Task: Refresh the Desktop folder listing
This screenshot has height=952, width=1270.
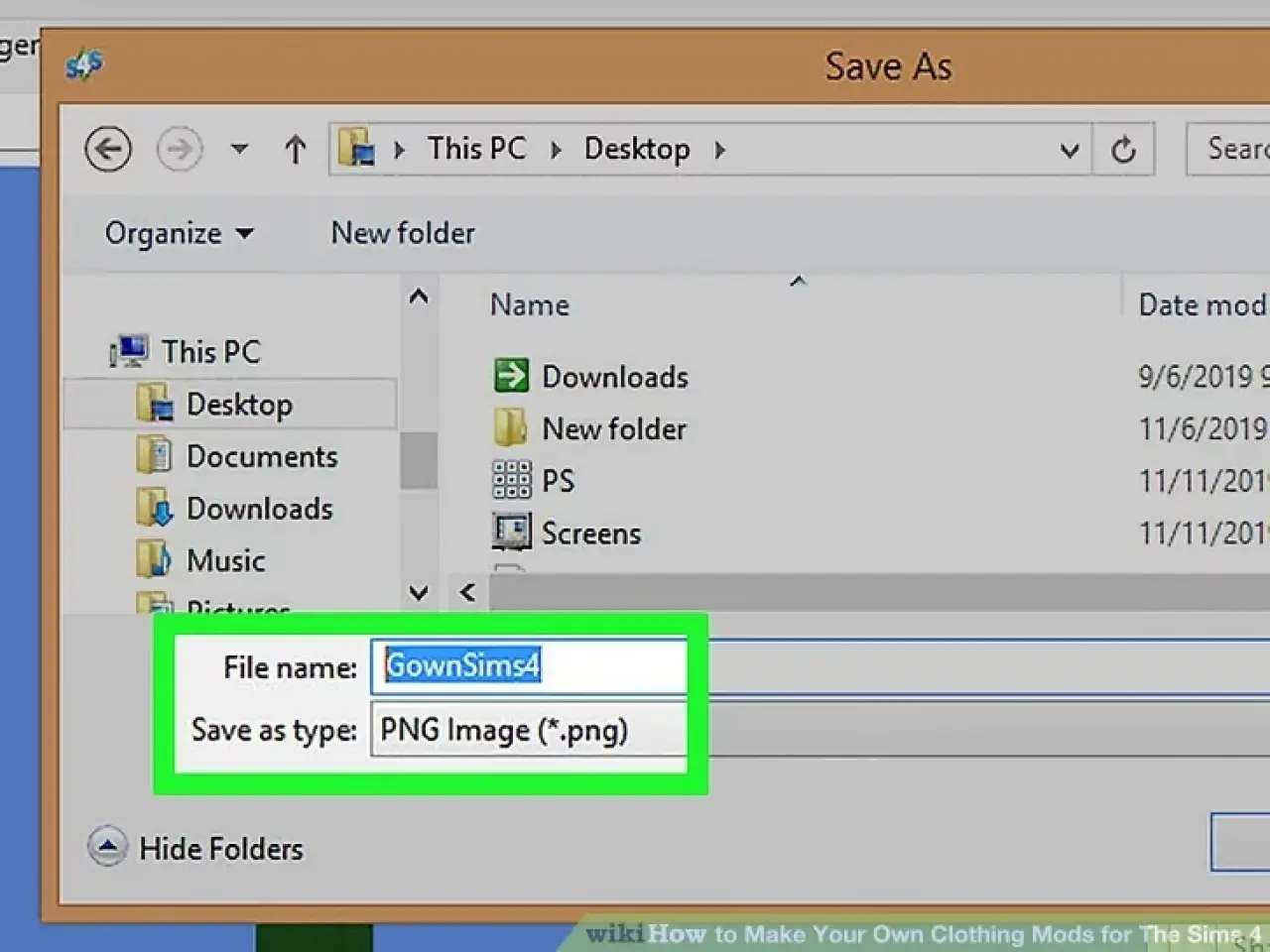Action: [x=1123, y=150]
